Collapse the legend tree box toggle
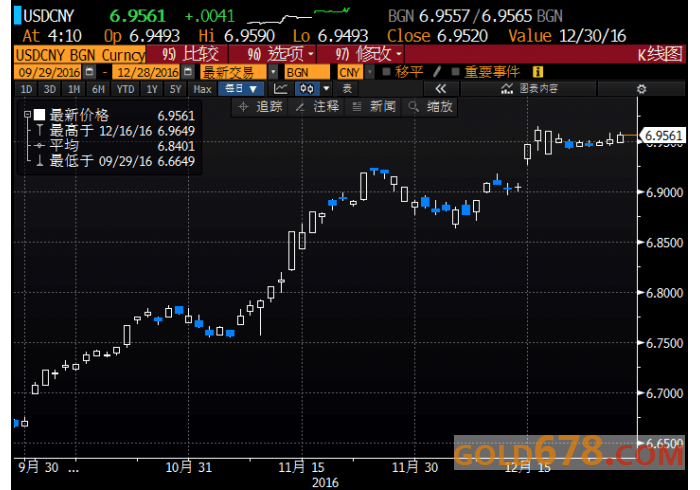Screen dimensions: 700x490 pos(27,115)
